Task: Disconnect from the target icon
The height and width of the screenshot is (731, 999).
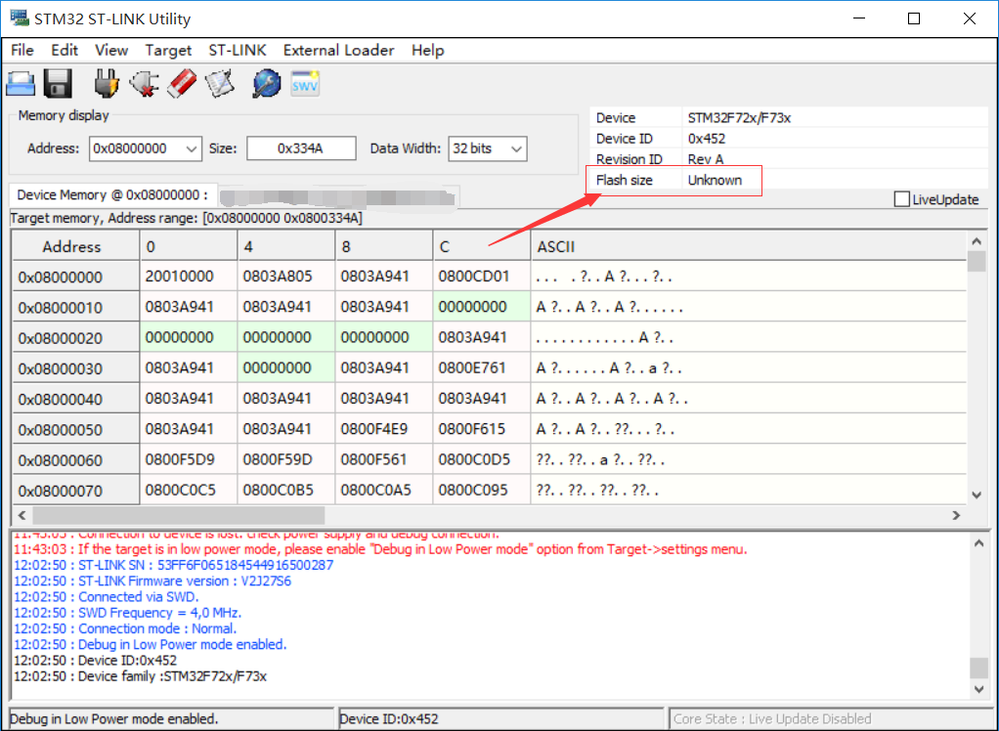Action: click(144, 83)
